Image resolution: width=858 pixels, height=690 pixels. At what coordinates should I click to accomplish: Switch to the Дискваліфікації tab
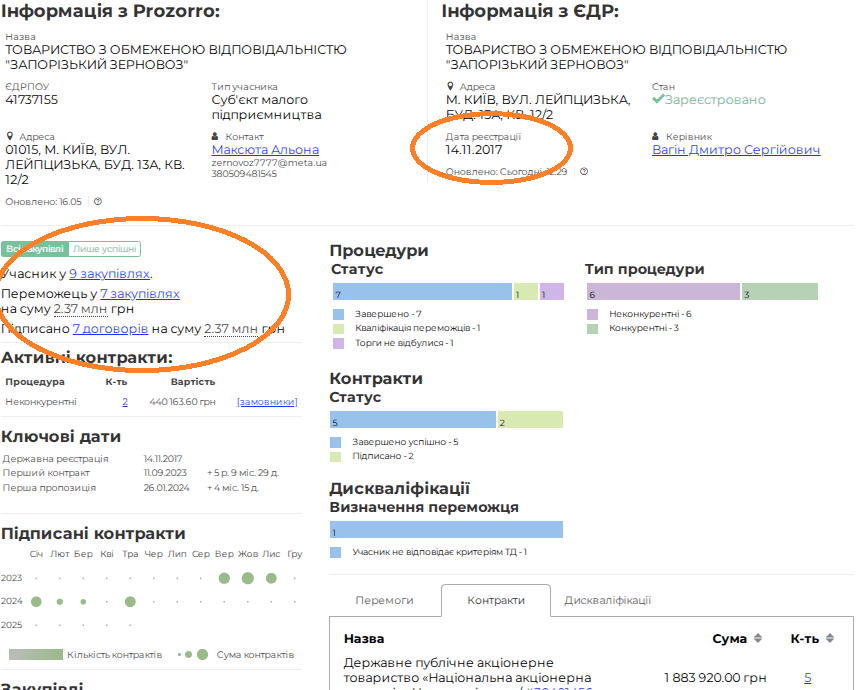tap(607, 600)
